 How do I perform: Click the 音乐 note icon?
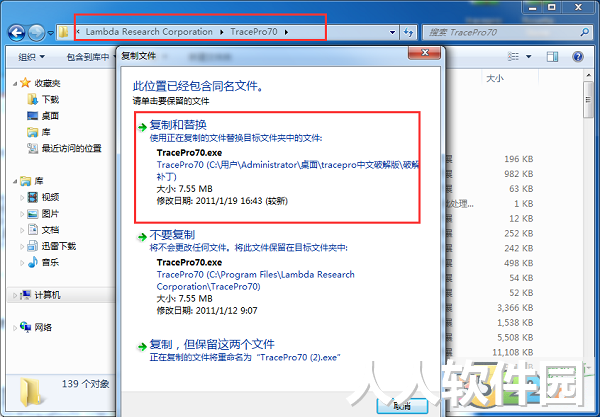pyautogui.click(x=33, y=262)
